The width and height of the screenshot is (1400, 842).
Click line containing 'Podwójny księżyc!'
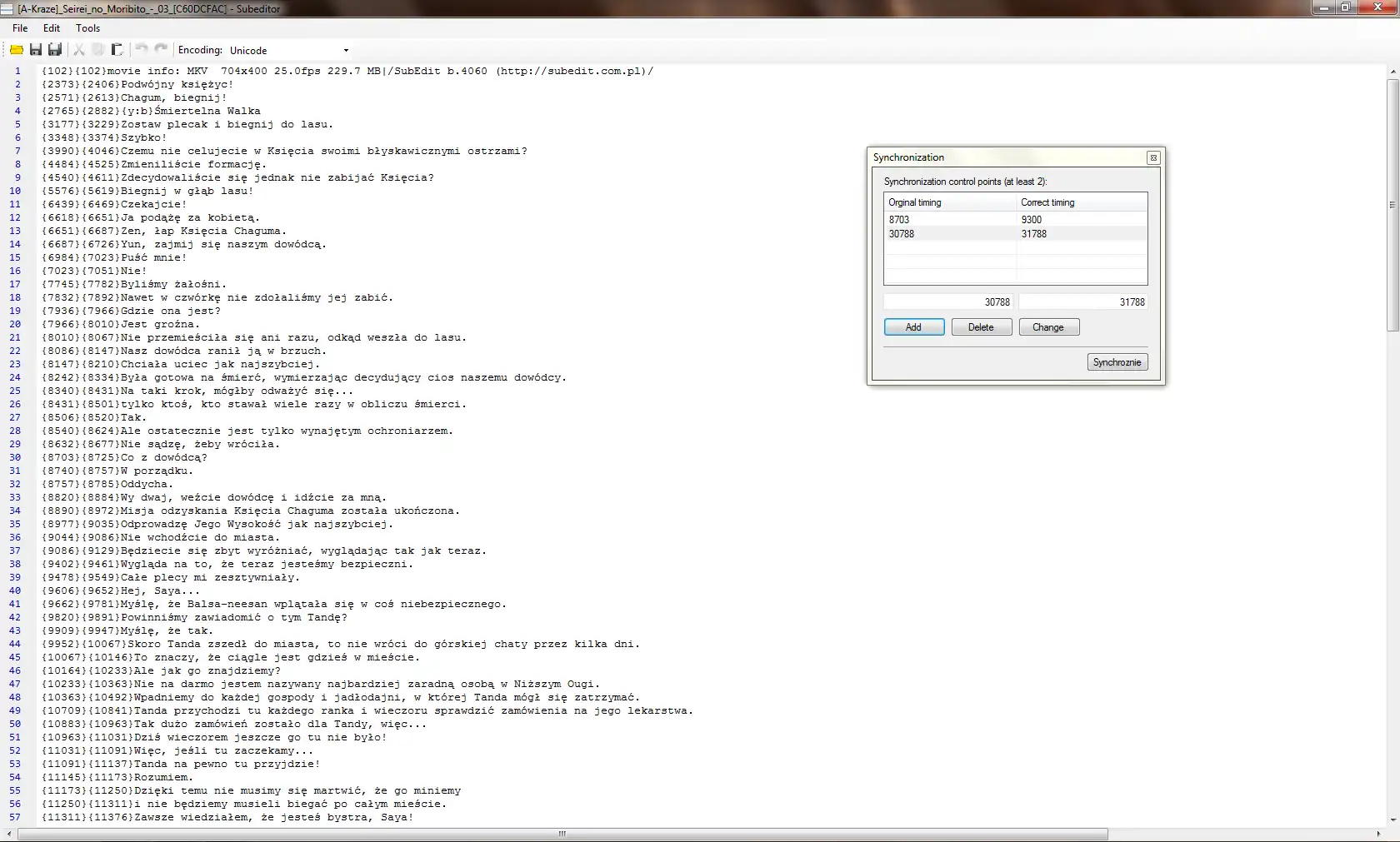137,84
